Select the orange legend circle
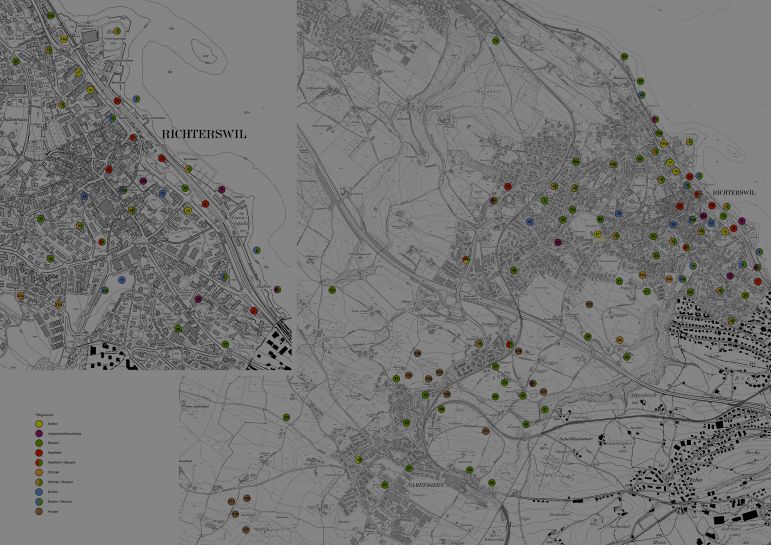The height and width of the screenshot is (545, 771). click(x=37, y=472)
